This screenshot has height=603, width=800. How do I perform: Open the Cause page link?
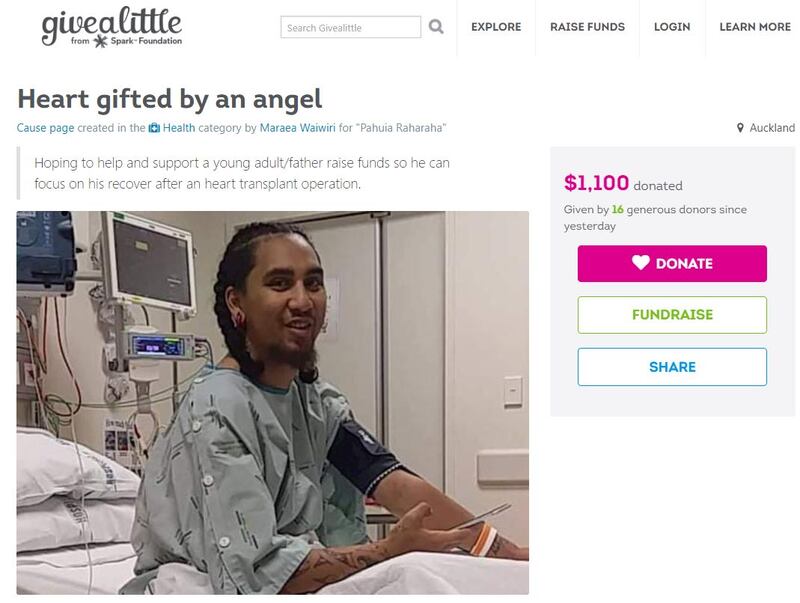pos(45,128)
